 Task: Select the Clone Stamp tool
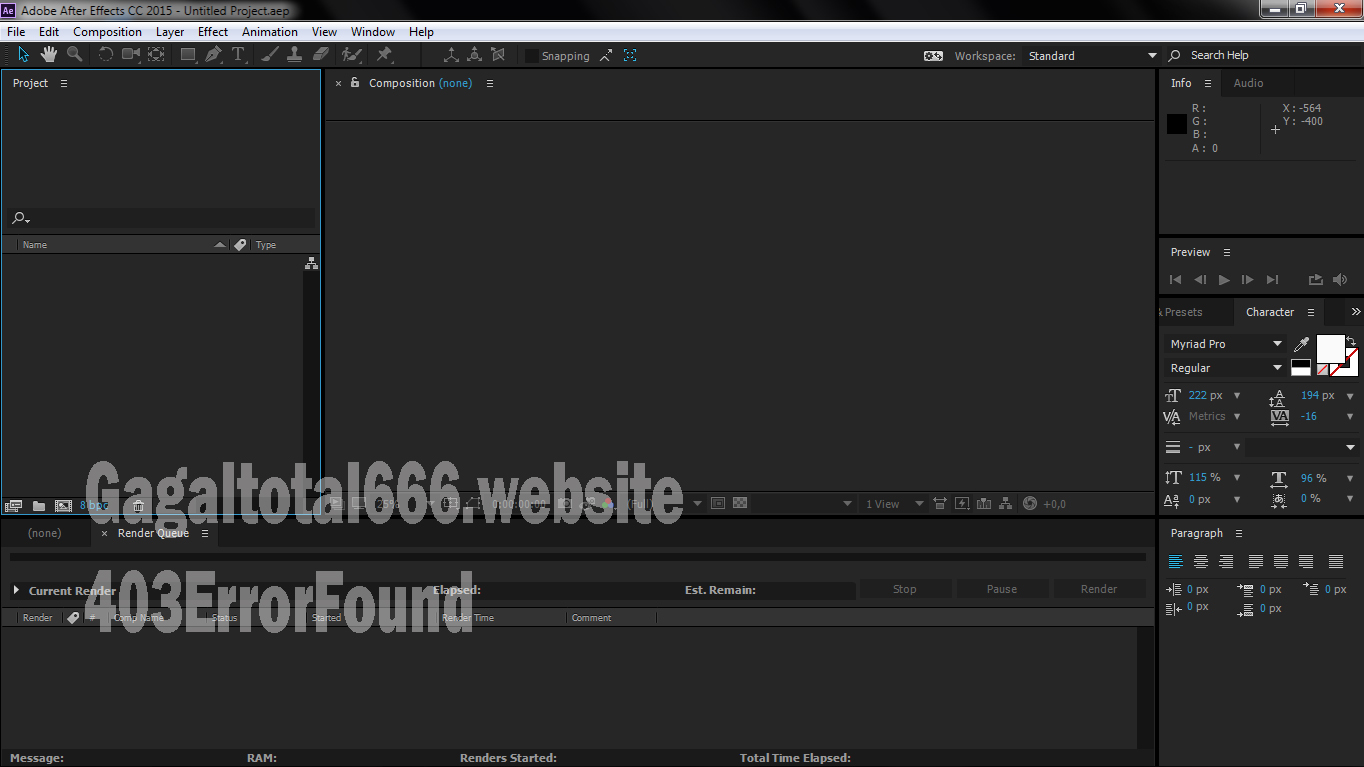pos(295,55)
